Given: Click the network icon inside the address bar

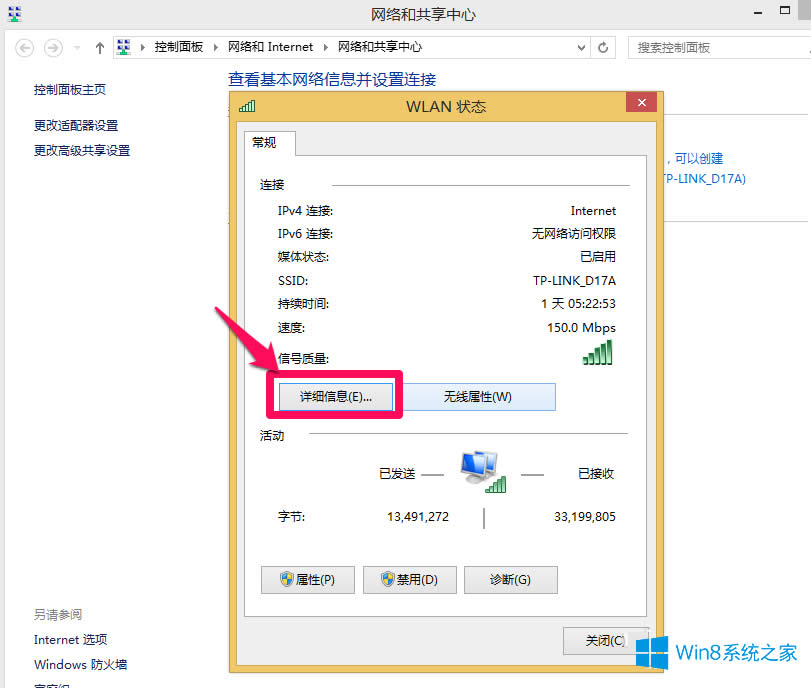Looking at the screenshot, I should click(124, 46).
